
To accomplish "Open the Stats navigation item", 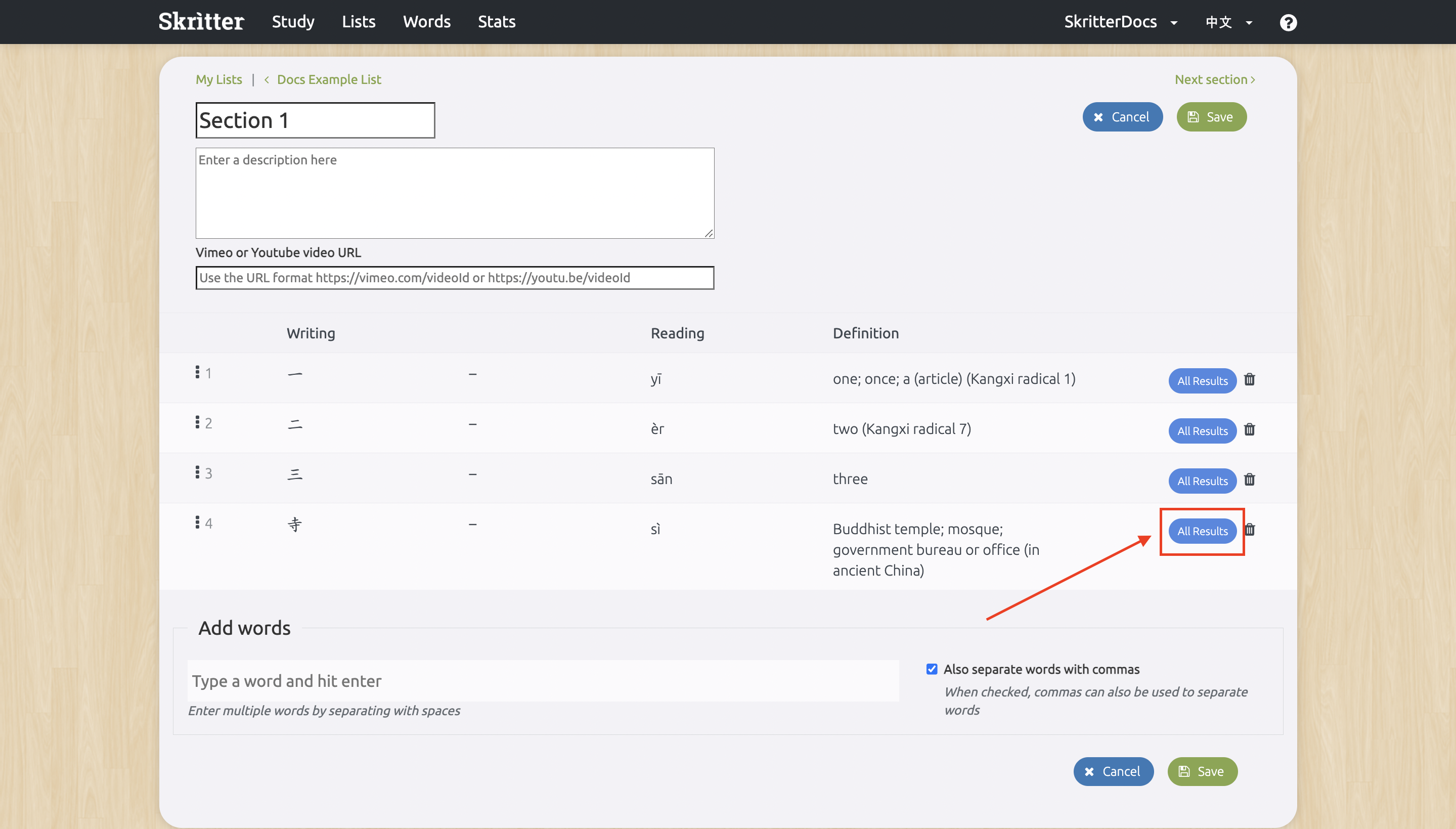I will click(x=496, y=22).
